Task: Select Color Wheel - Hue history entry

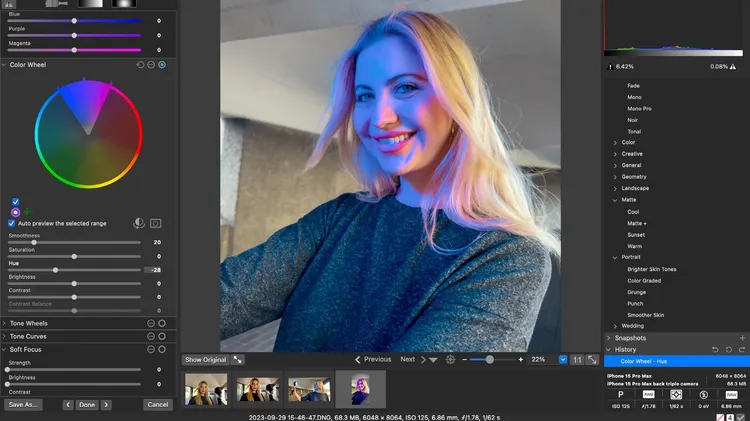Action: click(x=677, y=361)
